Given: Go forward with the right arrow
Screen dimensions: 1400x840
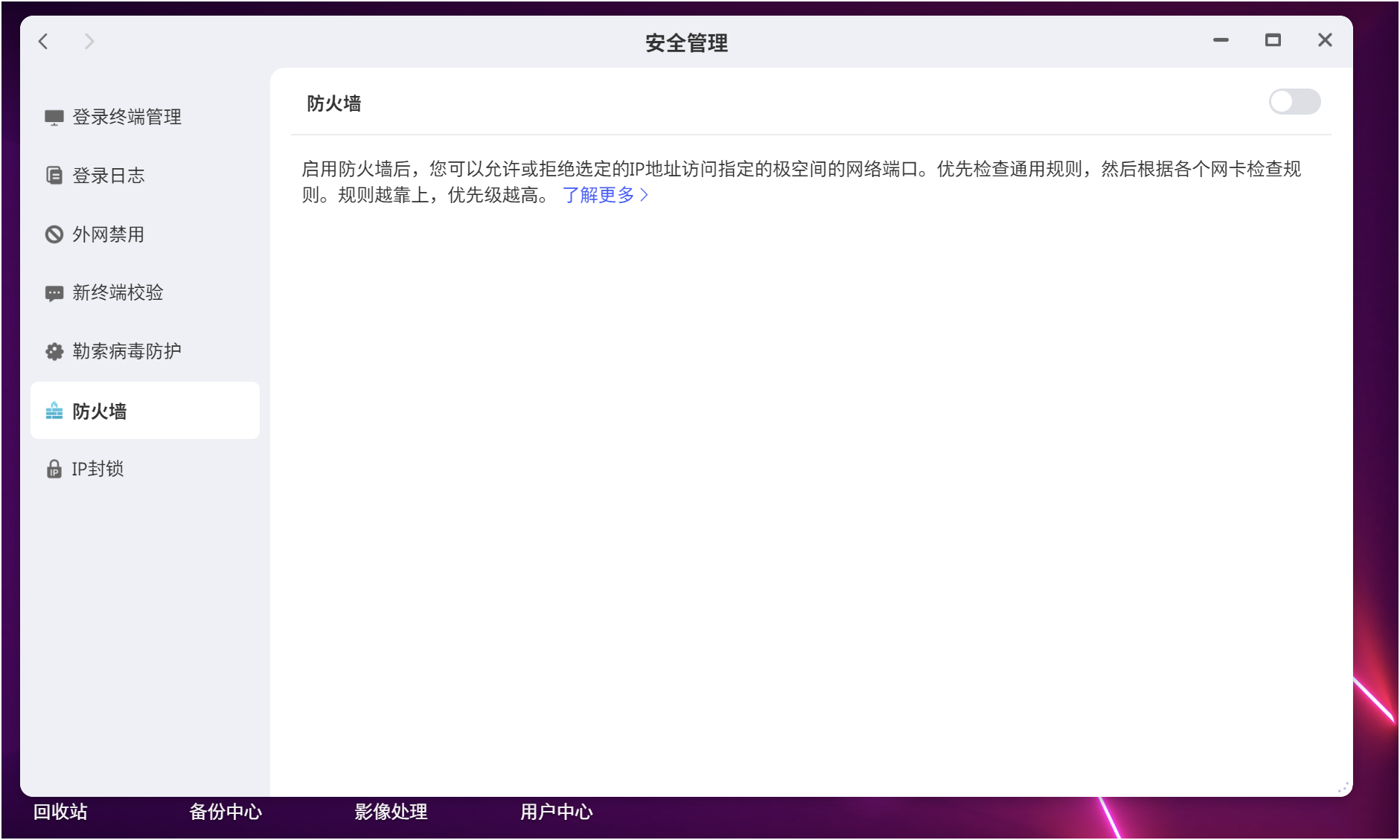Looking at the screenshot, I should click(89, 42).
